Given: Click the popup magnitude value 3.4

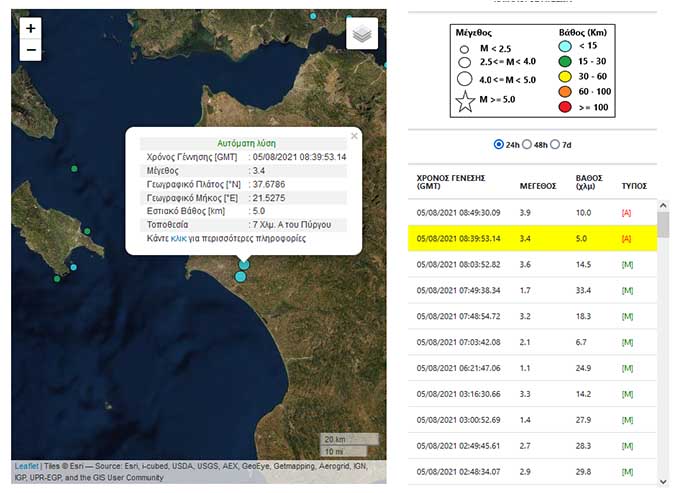Looking at the screenshot, I should tap(259, 171).
